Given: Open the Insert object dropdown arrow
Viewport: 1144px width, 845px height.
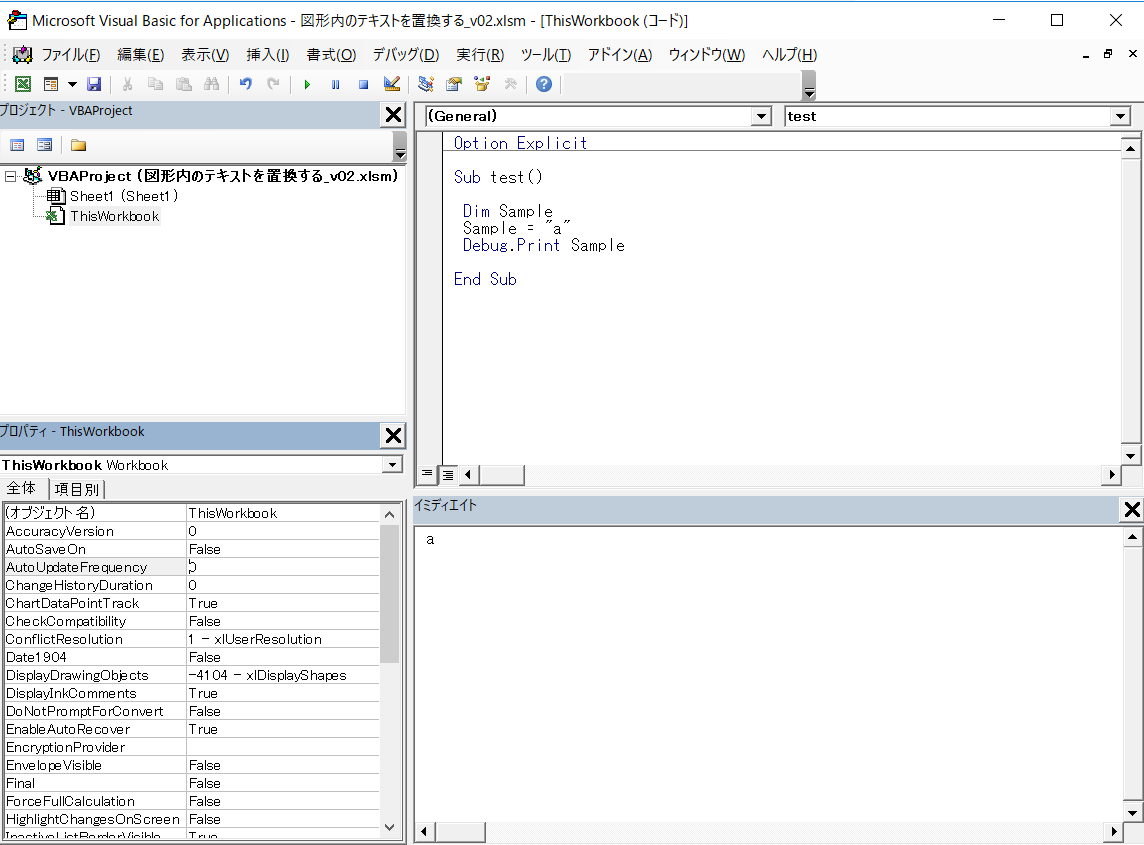Looking at the screenshot, I should (72, 84).
